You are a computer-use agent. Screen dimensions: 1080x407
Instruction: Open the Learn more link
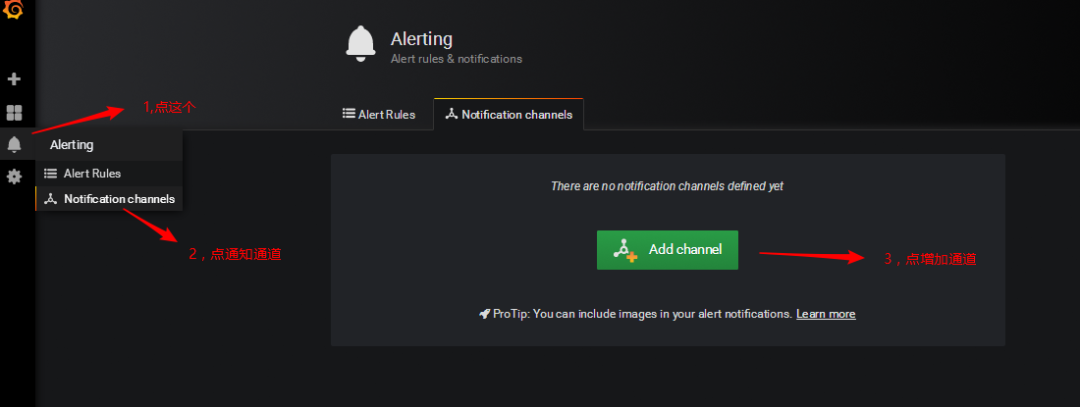825,314
